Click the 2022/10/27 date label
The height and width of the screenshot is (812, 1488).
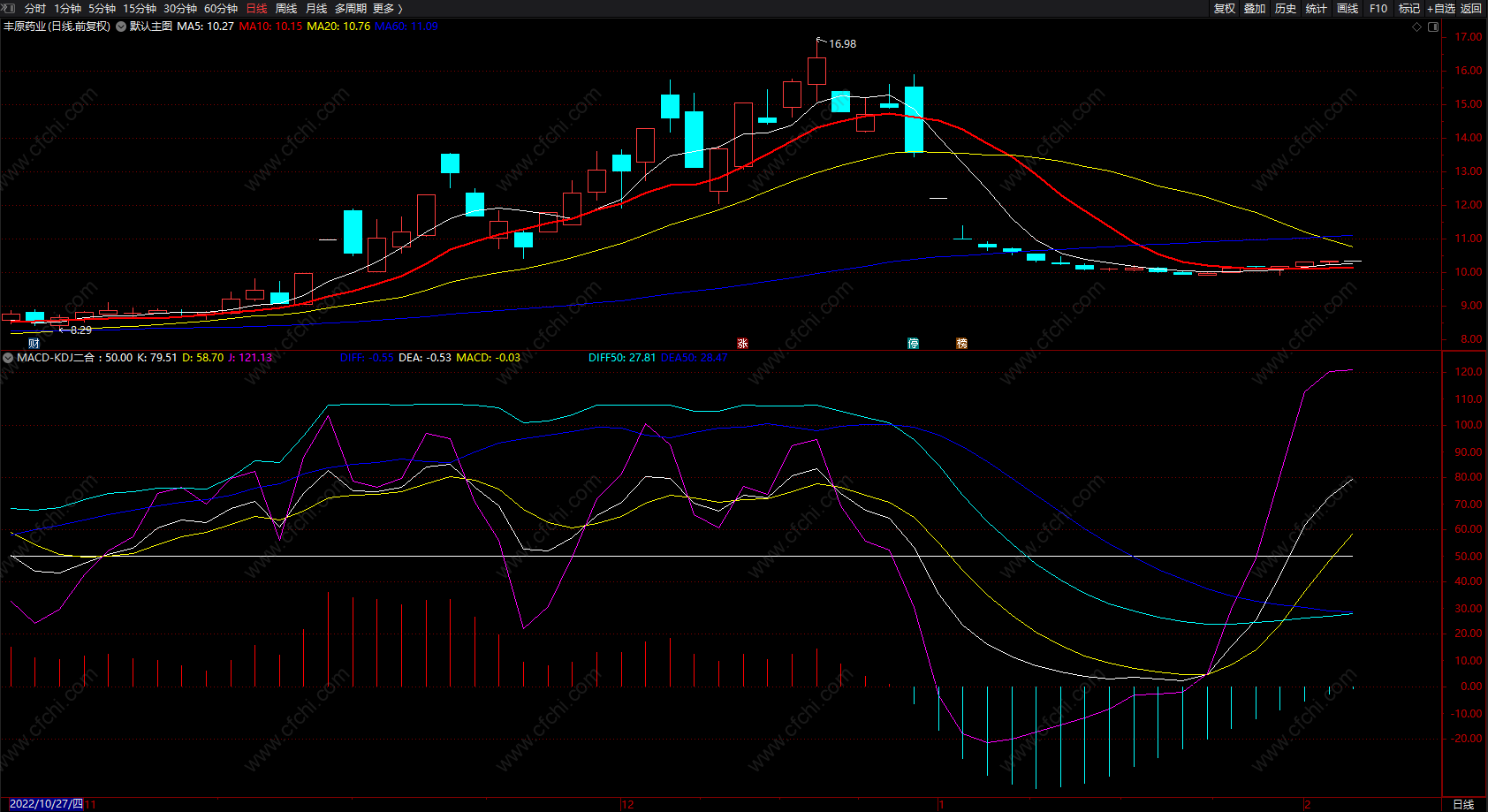coord(46,804)
